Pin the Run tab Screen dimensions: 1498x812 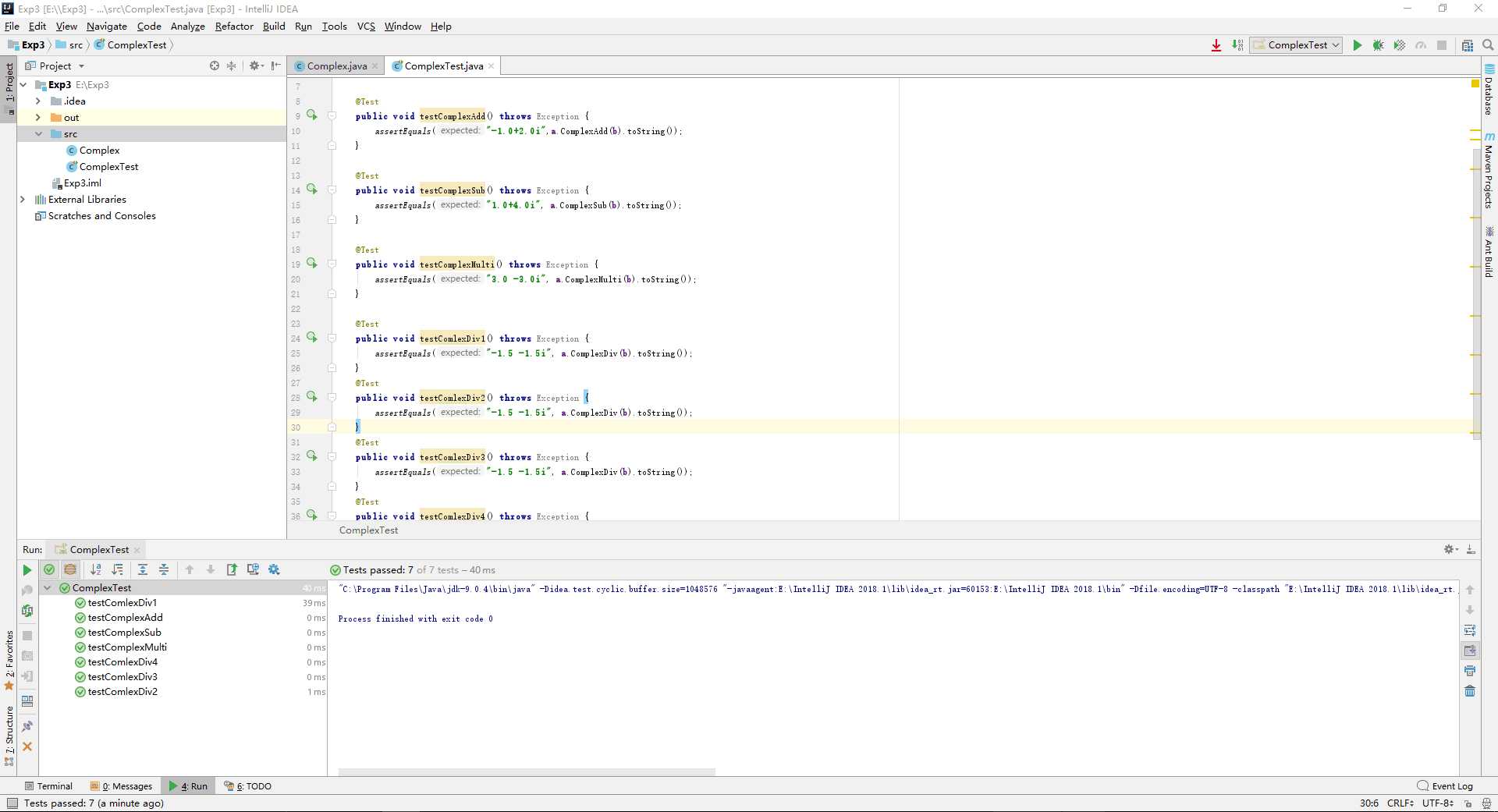(27, 726)
